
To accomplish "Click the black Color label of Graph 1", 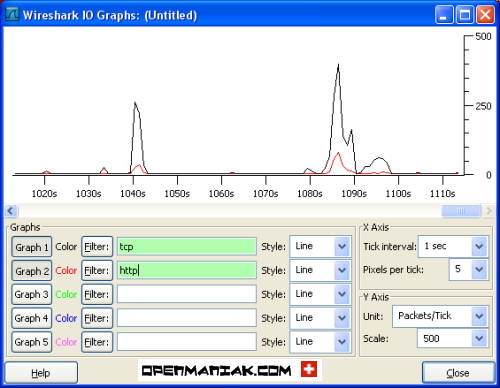I will [x=66, y=247].
